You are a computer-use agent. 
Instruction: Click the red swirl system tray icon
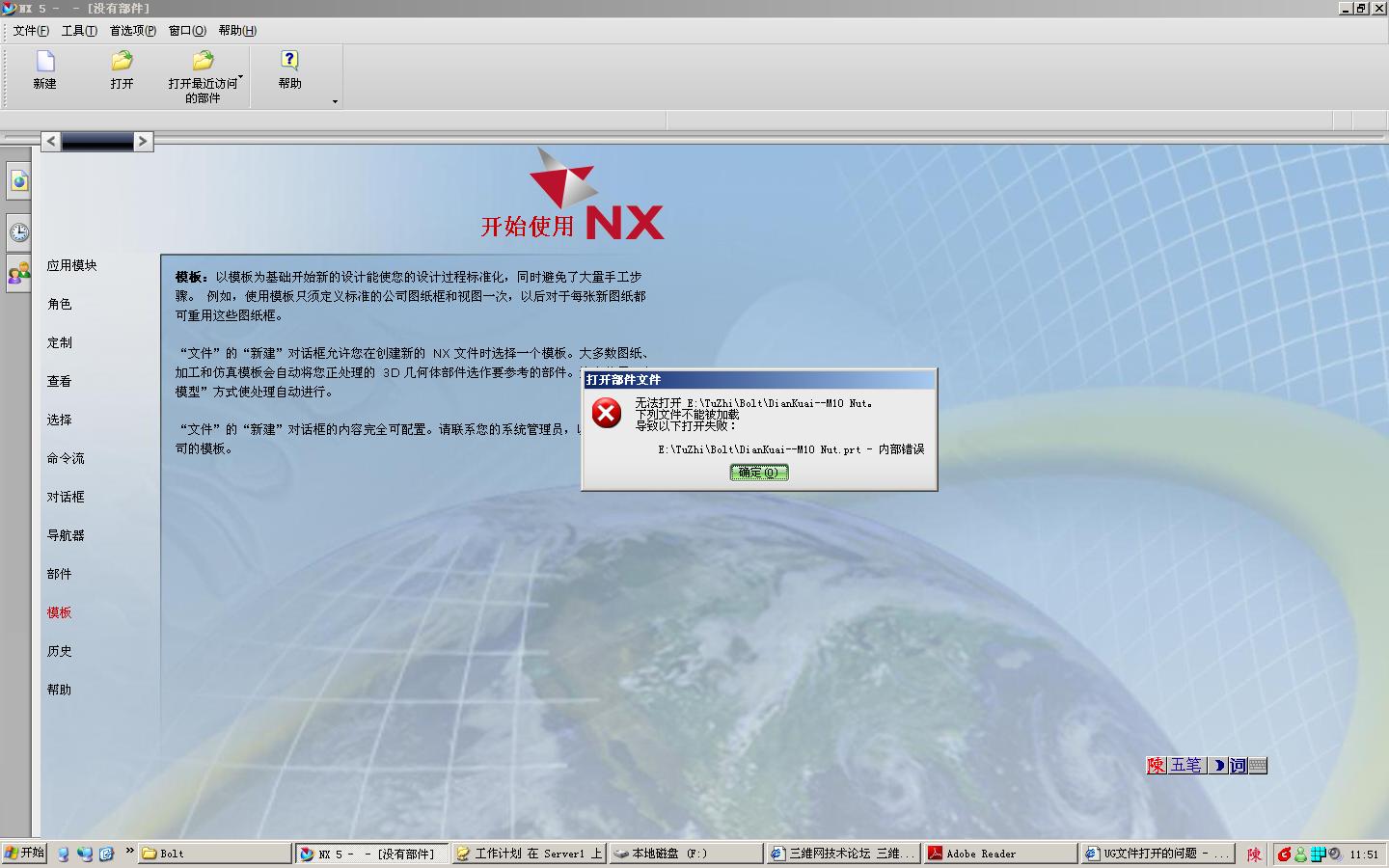point(1284,854)
